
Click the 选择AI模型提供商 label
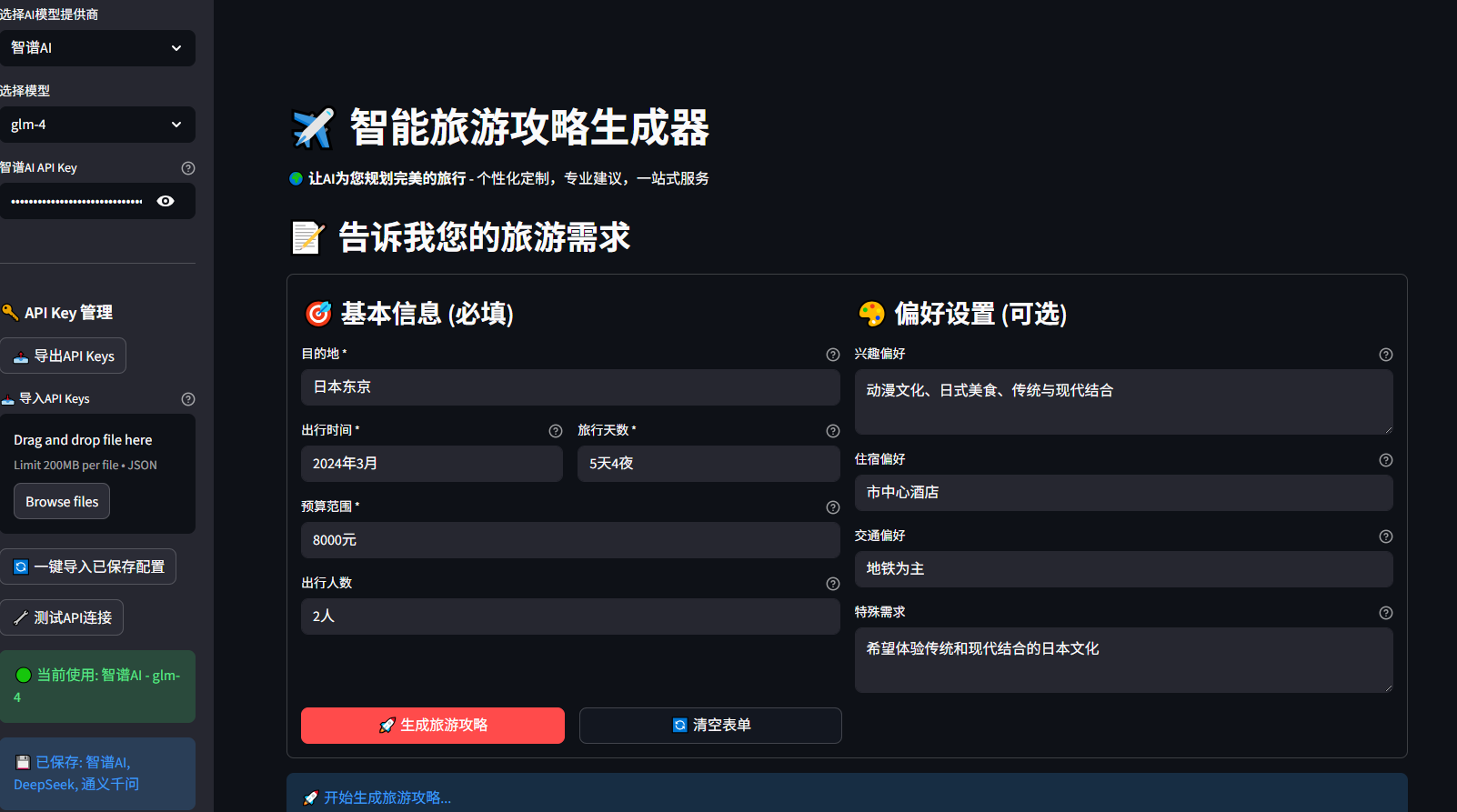pos(49,15)
